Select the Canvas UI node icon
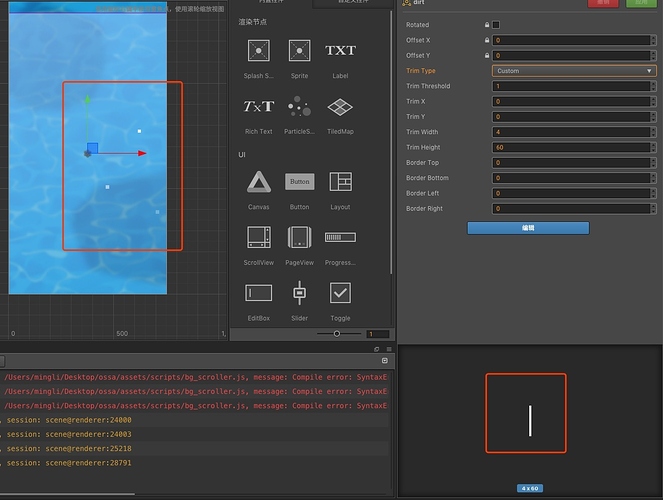 click(258, 182)
